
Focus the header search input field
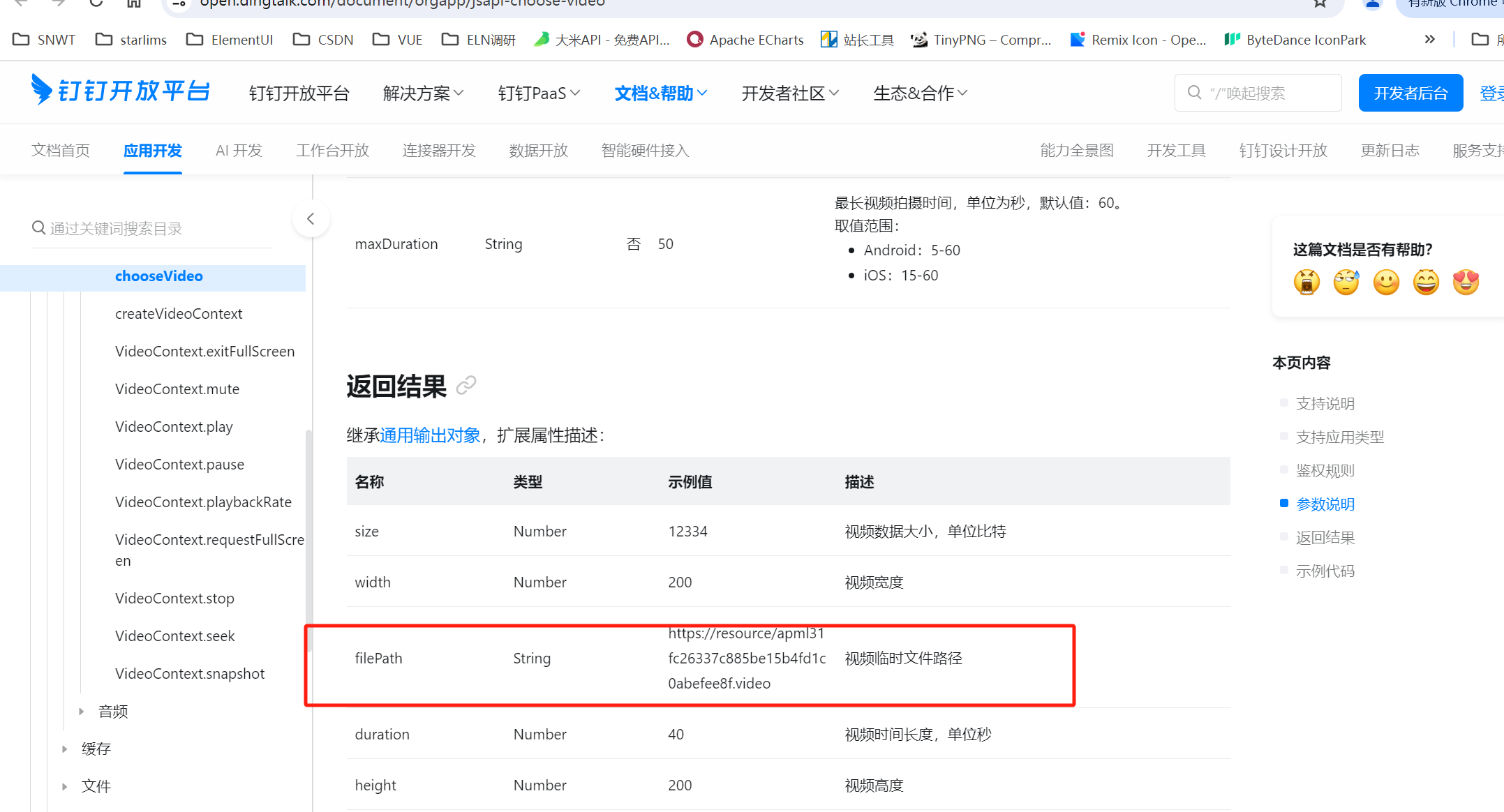pos(1258,93)
